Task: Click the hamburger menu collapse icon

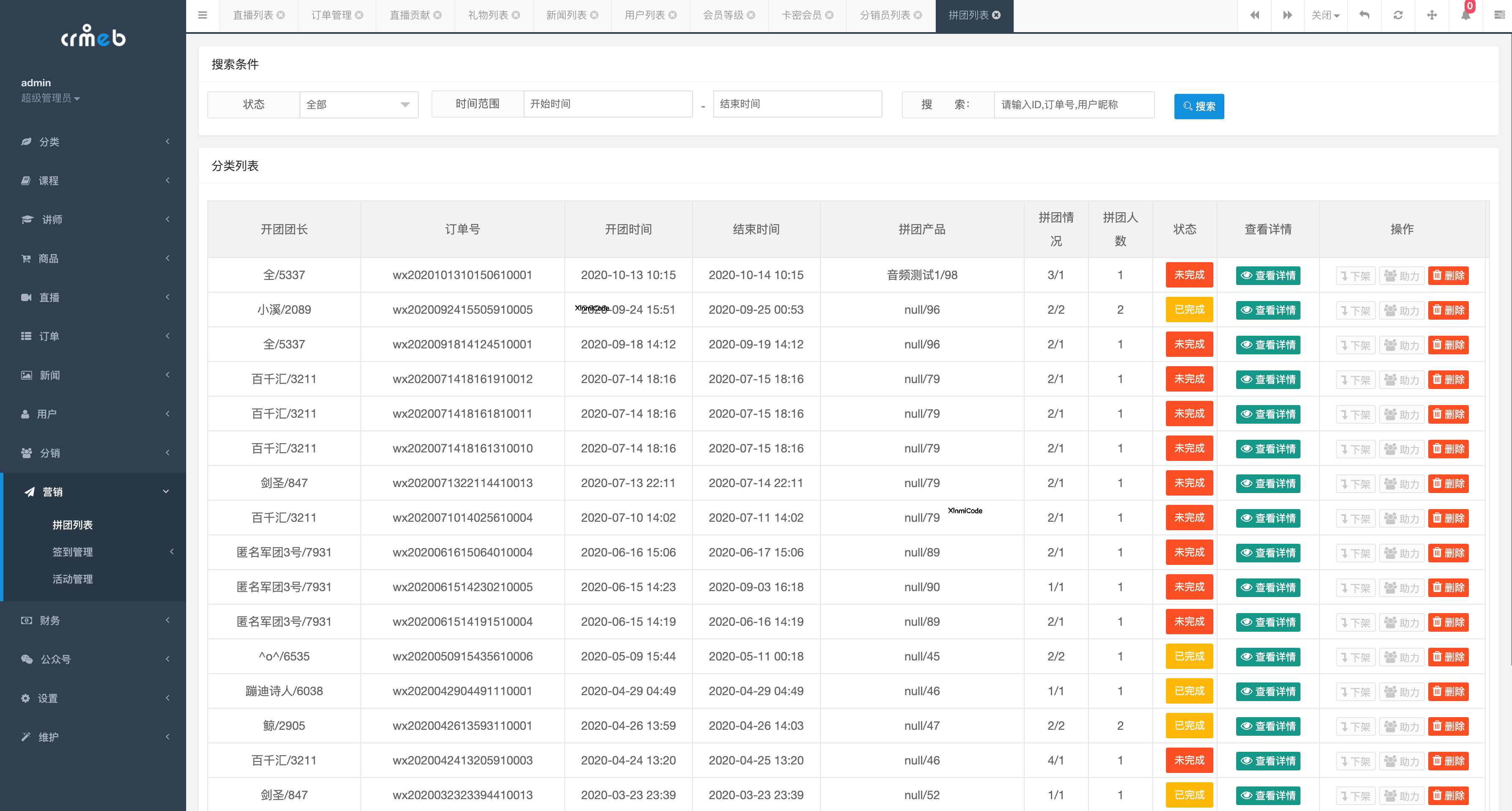Action: pyautogui.click(x=203, y=15)
